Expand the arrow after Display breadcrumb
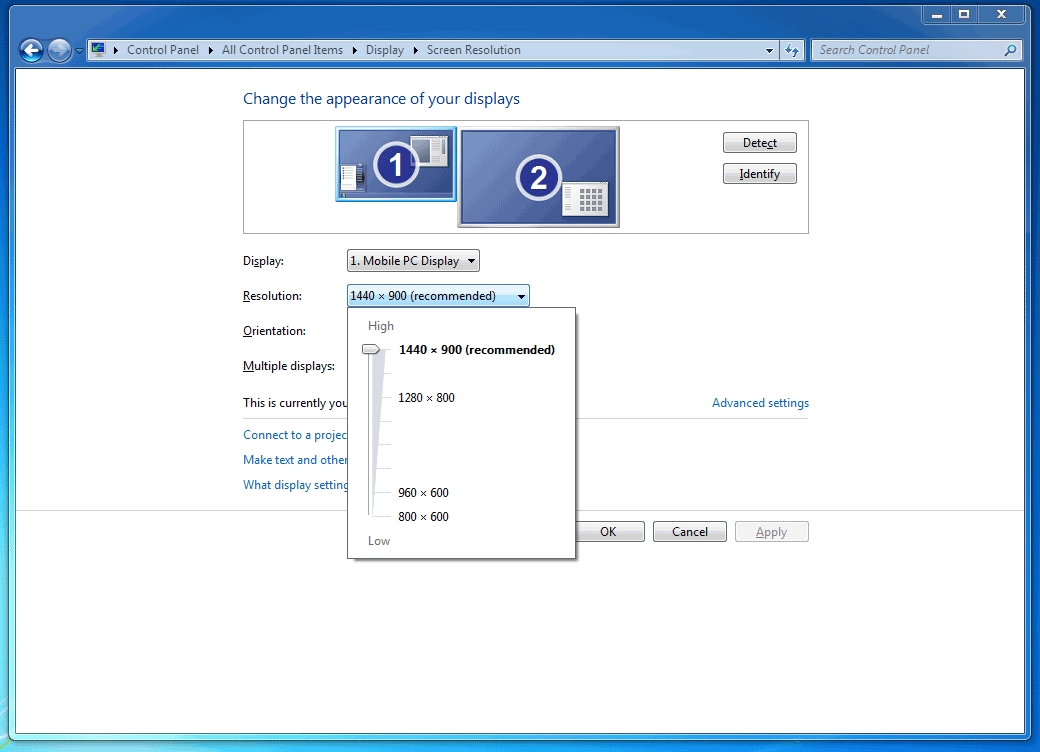Image resolution: width=1040 pixels, height=752 pixels. pos(415,50)
